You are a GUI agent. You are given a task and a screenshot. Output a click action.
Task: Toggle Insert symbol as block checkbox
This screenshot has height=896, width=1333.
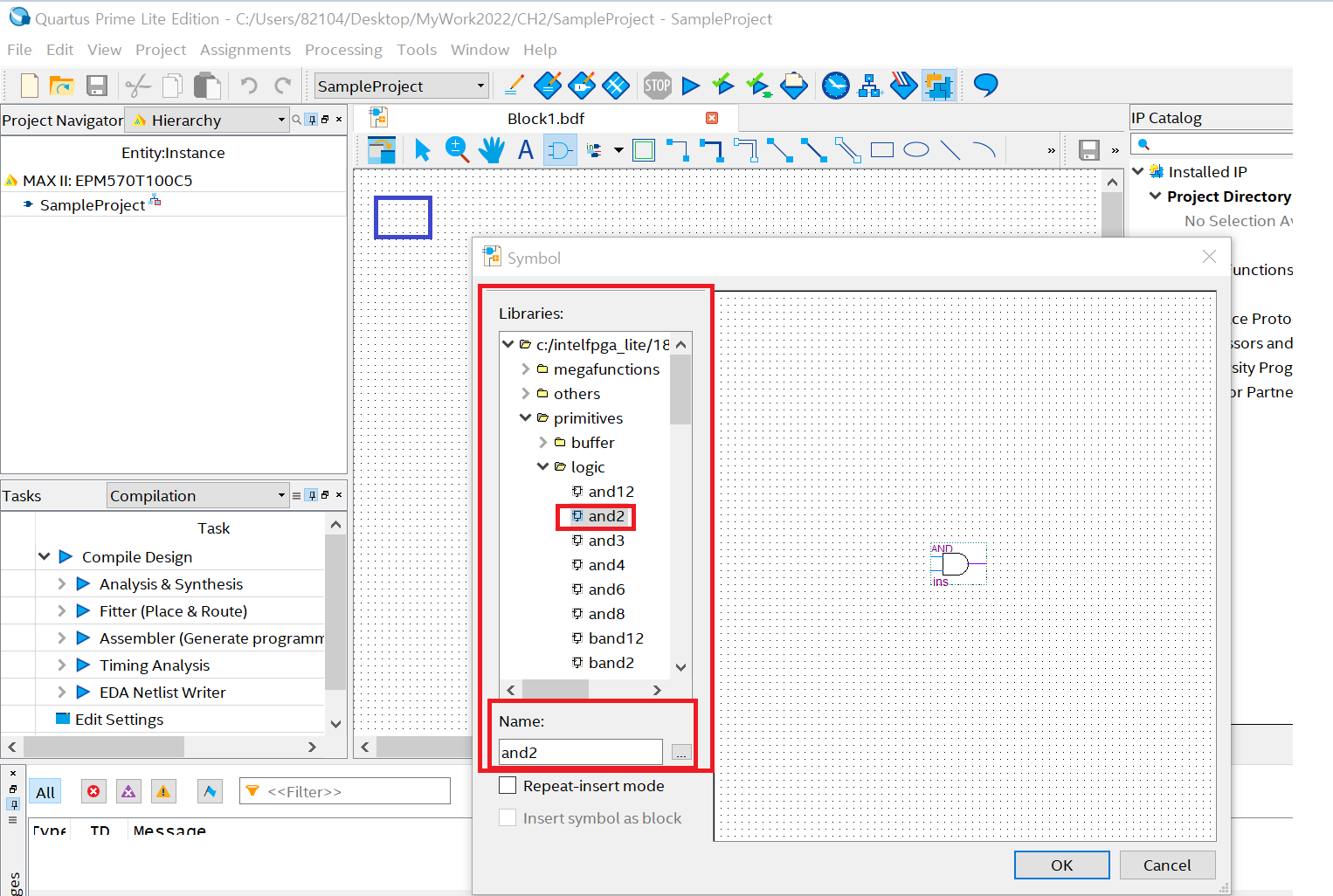coord(508,817)
